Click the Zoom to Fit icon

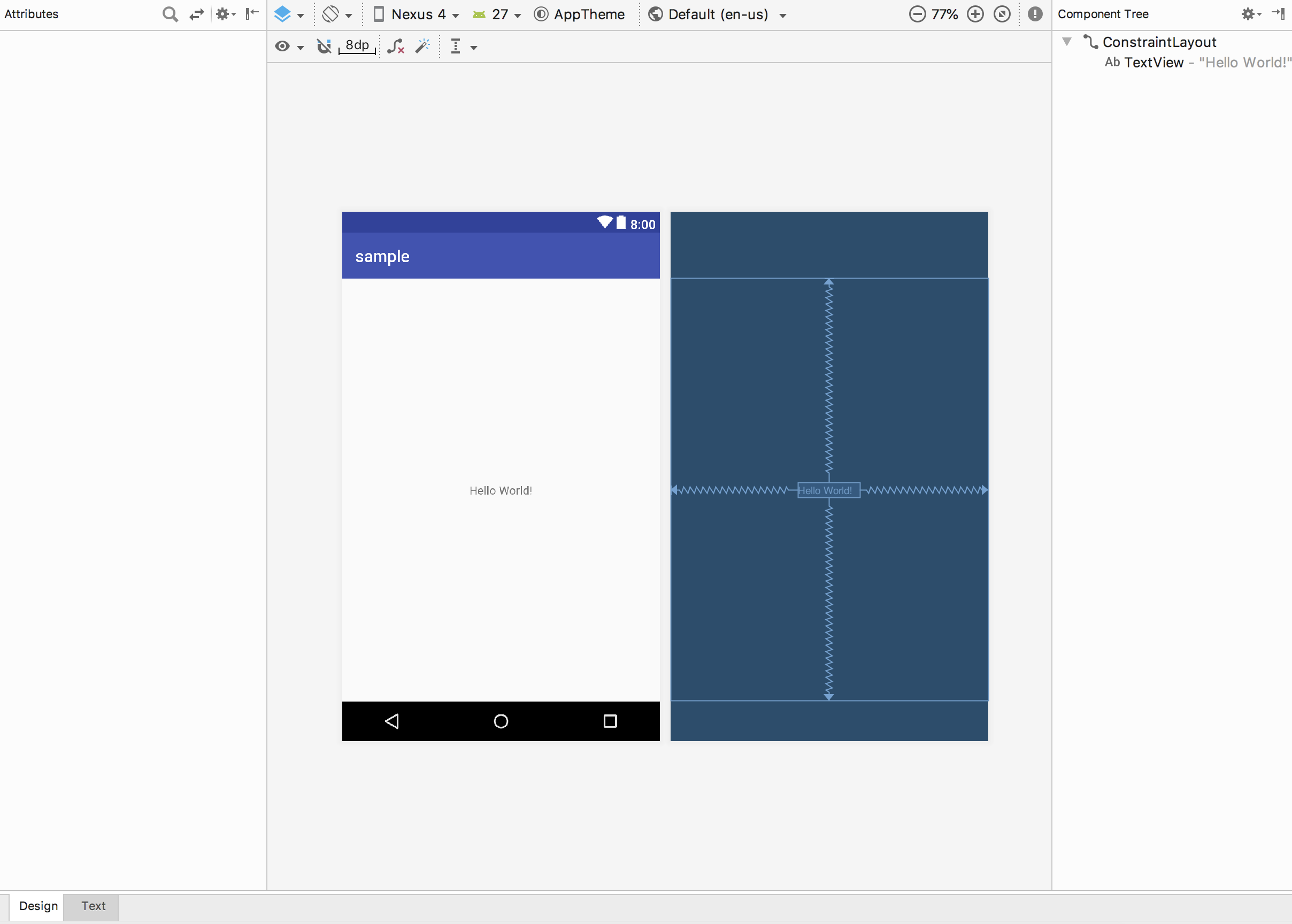click(1002, 14)
